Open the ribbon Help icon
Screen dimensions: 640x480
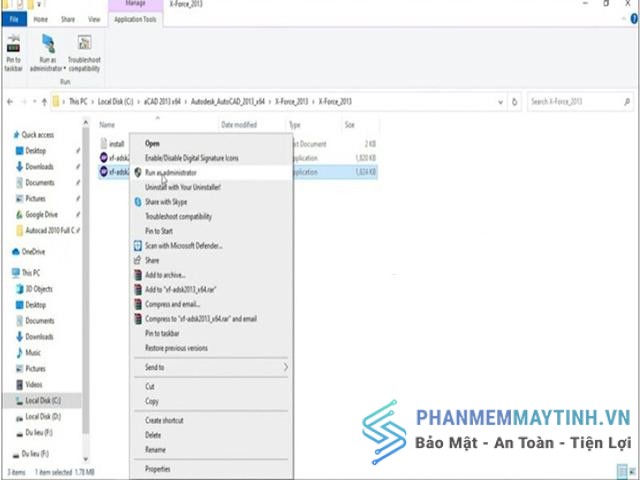(635, 19)
